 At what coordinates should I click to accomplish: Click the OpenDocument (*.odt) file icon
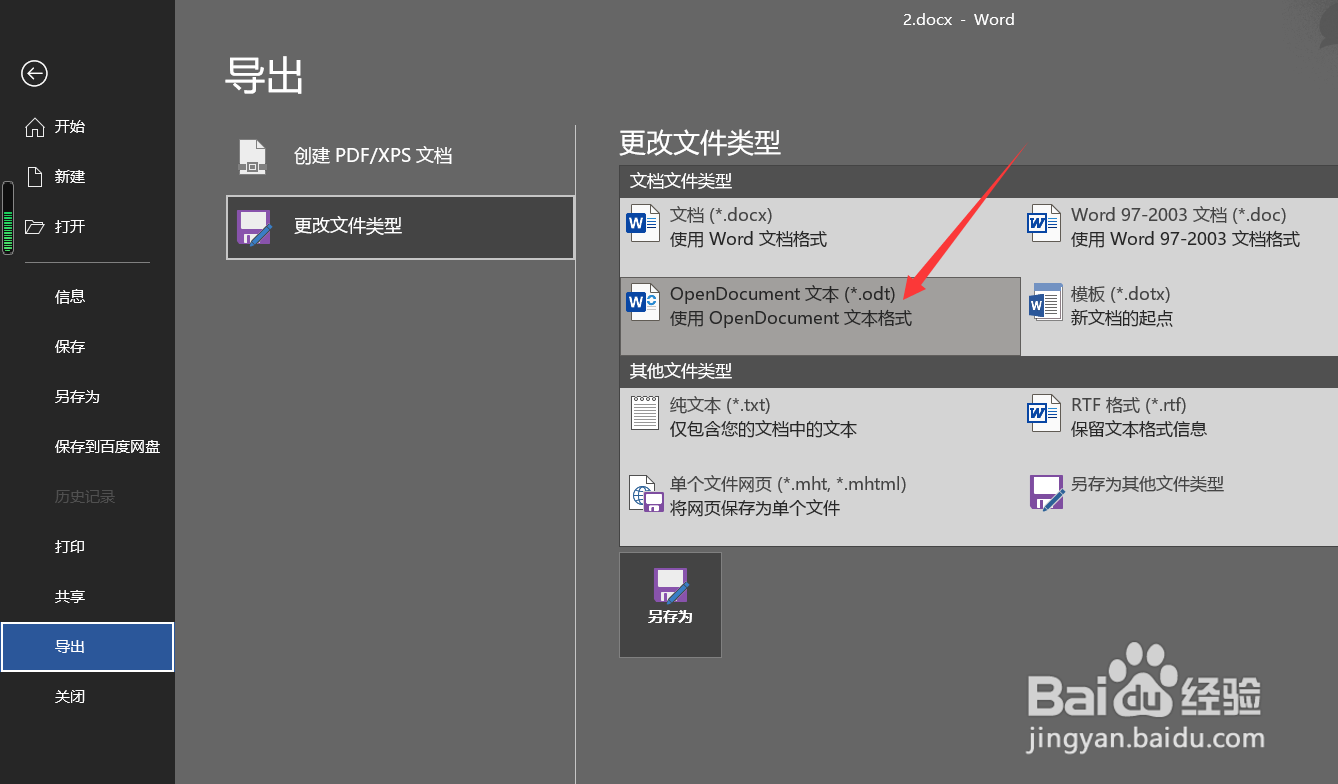coord(643,303)
